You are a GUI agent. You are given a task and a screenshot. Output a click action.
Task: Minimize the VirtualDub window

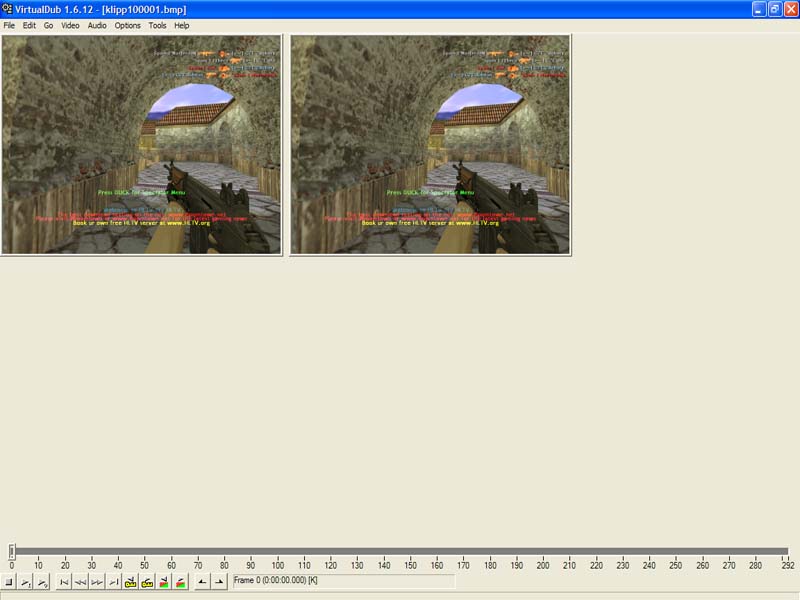[x=759, y=9]
